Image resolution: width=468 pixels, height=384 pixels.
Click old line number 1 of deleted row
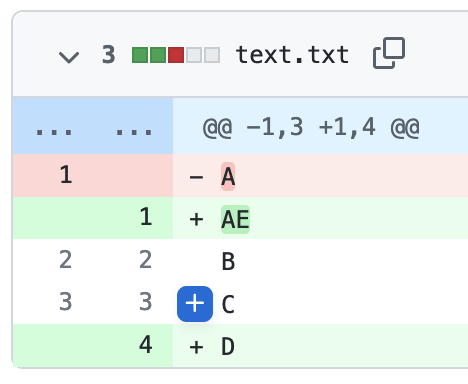pyautogui.click(x=66, y=175)
